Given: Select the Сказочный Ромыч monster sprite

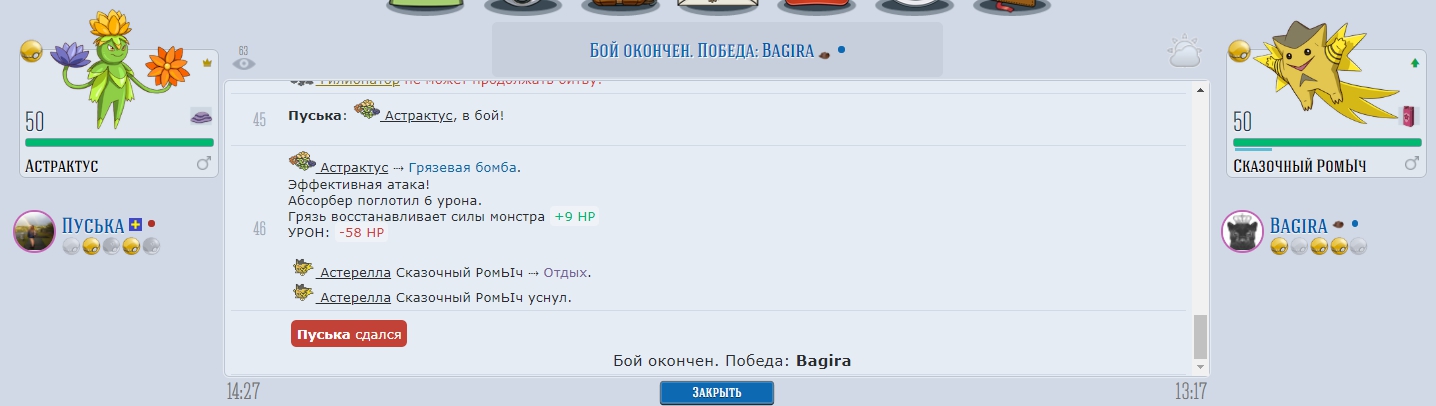Looking at the screenshot, I should tap(1320, 75).
